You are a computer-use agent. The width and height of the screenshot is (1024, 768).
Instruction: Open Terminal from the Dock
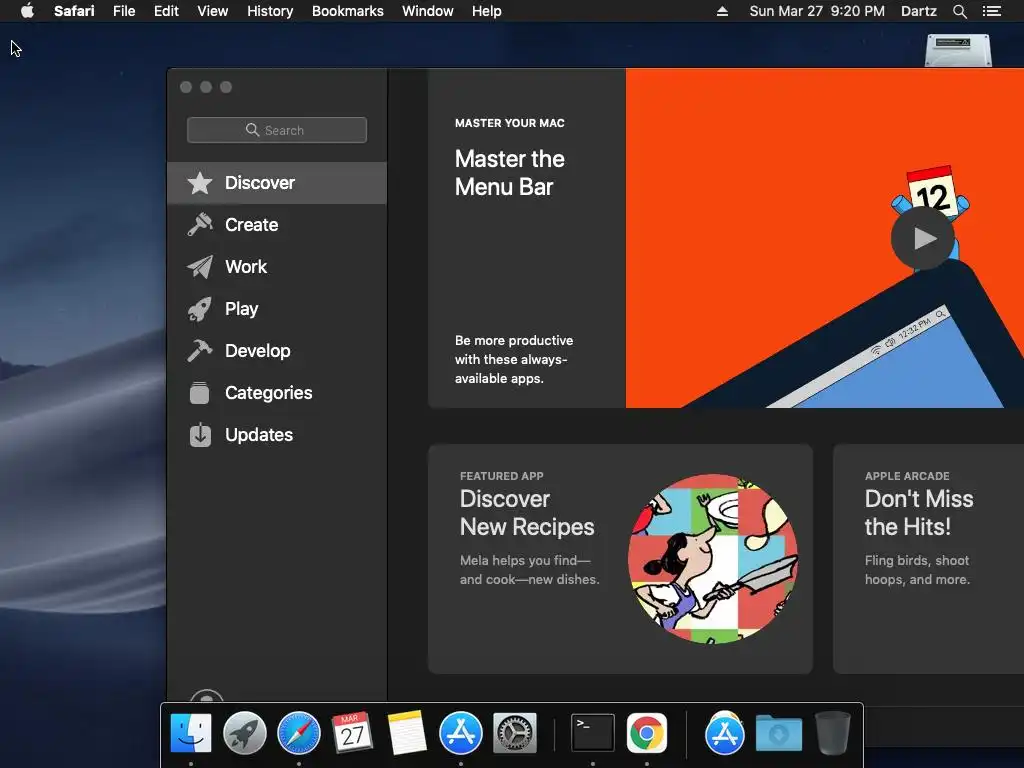pos(592,733)
